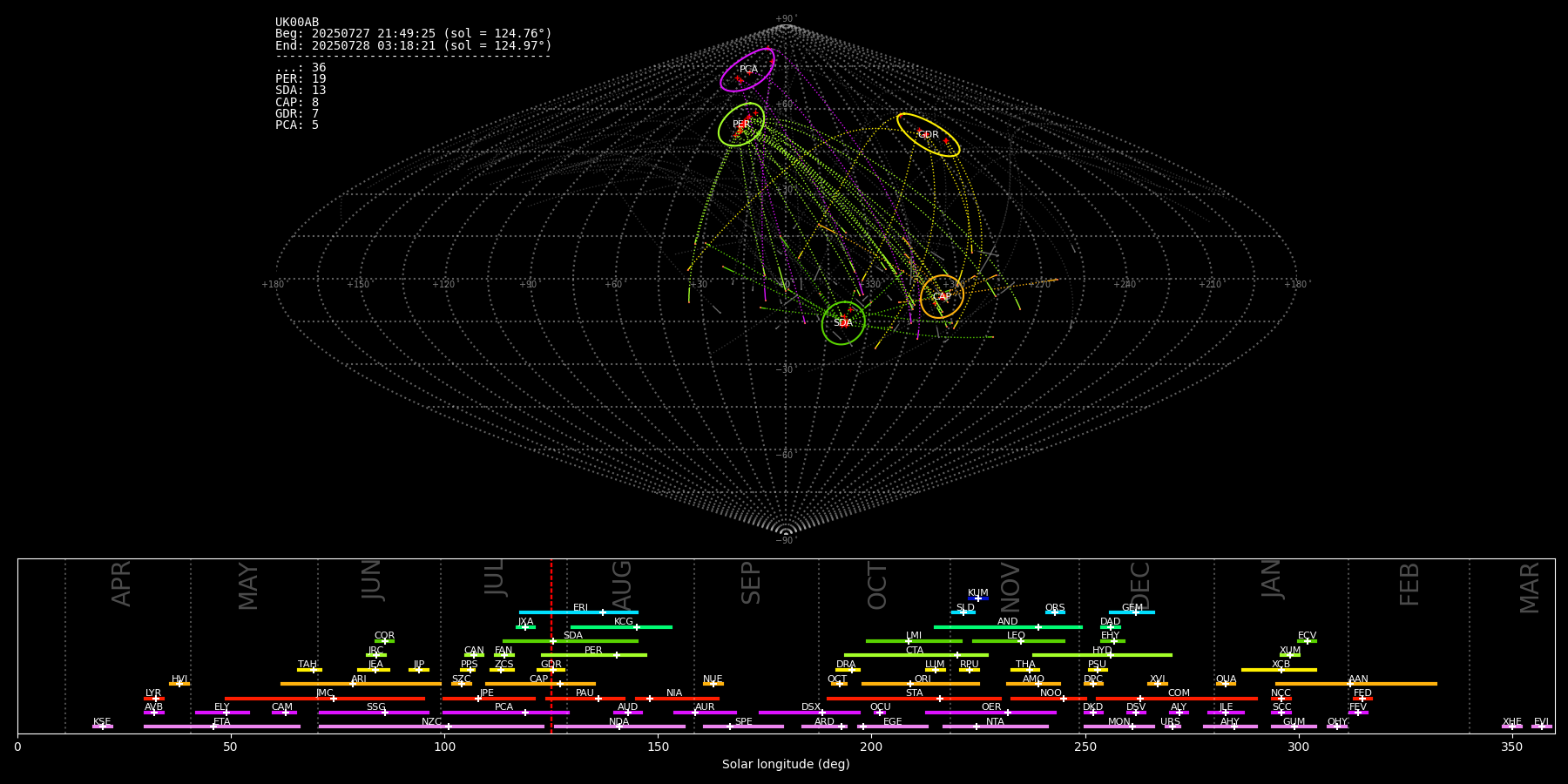Click the KCG shower label on the timeline
The height and width of the screenshot is (784, 1568).
(624, 622)
